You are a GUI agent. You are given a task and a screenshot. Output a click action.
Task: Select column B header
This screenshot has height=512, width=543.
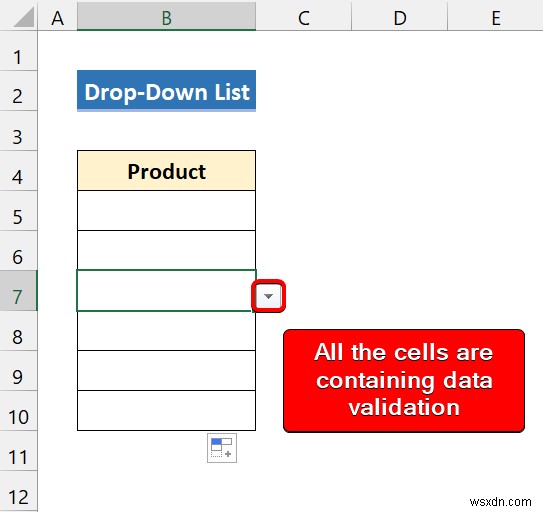point(167,17)
